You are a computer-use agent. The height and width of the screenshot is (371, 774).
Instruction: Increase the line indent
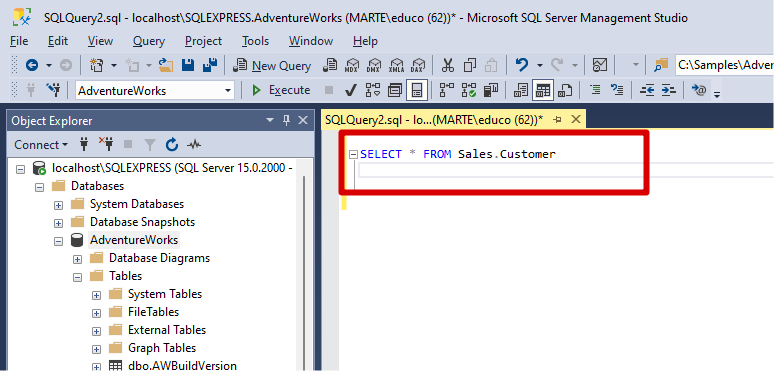(668, 90)
